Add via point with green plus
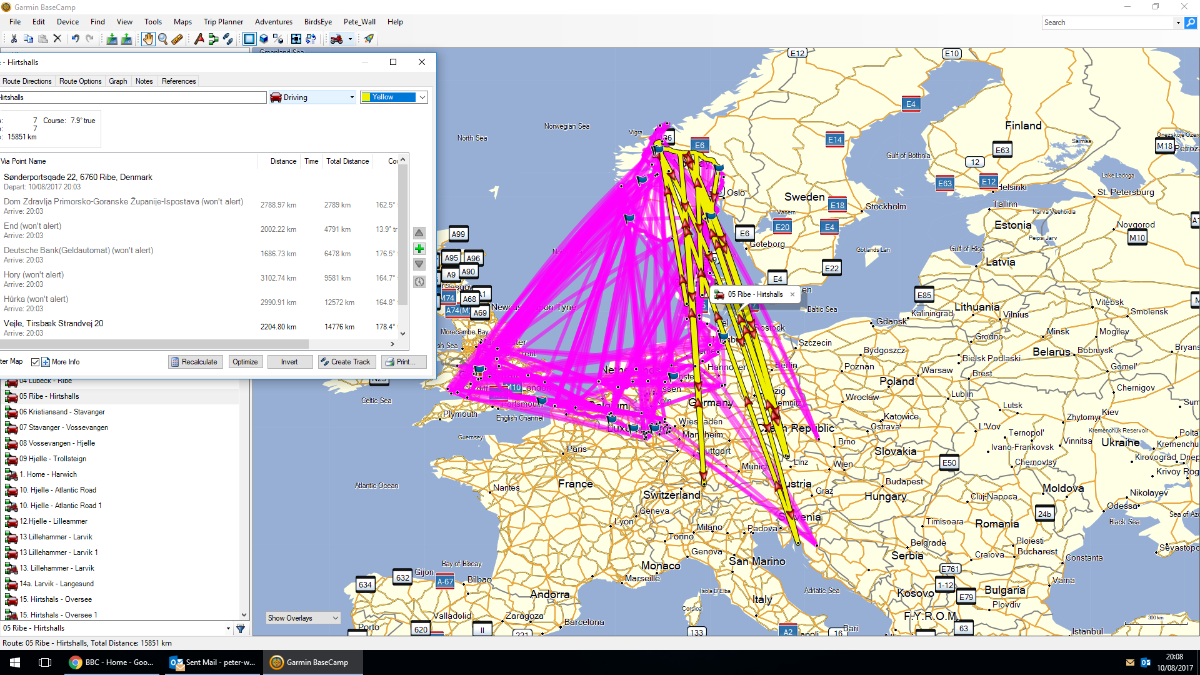Image resolution: width=1200 pixels, height=675 pixels. click(419, 248)
